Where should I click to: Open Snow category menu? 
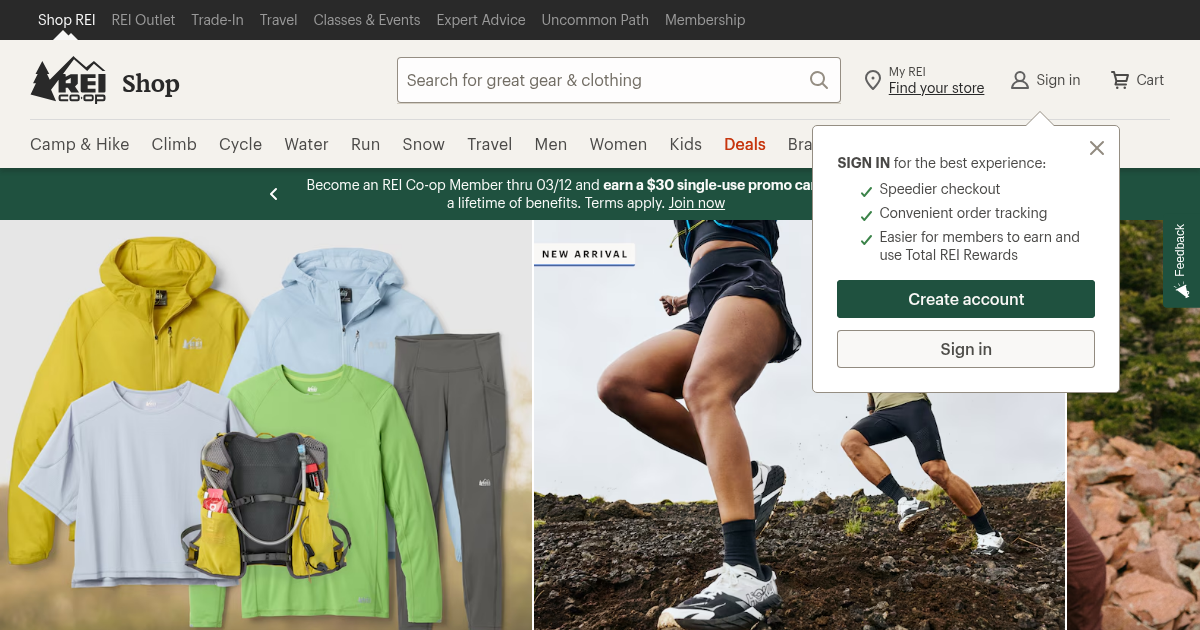[x=423, y=144]
